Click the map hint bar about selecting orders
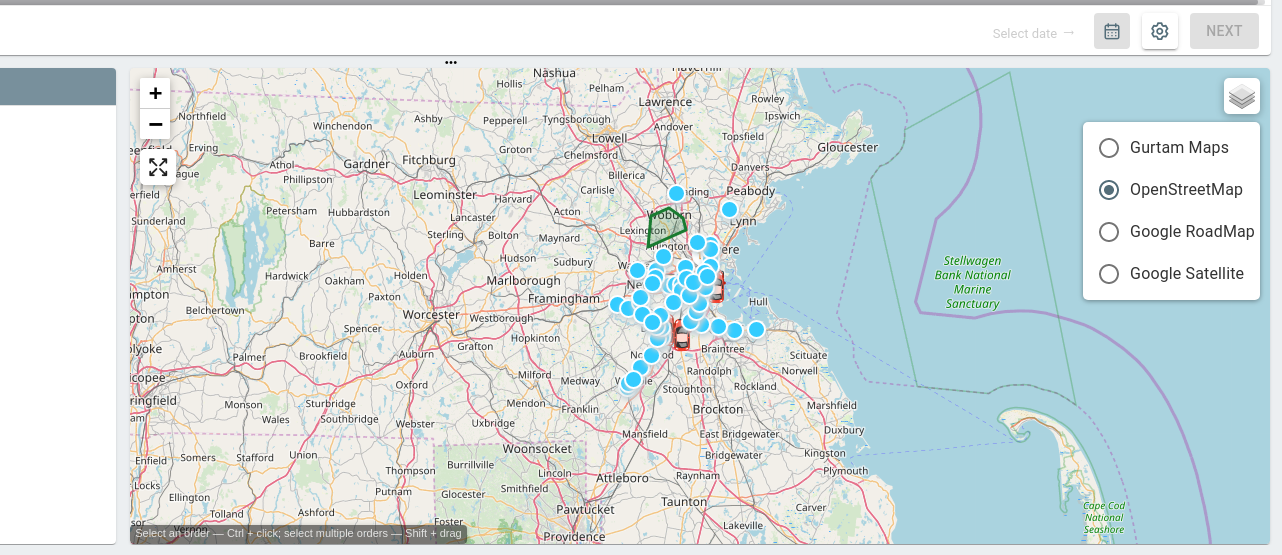 click(298, 534)
